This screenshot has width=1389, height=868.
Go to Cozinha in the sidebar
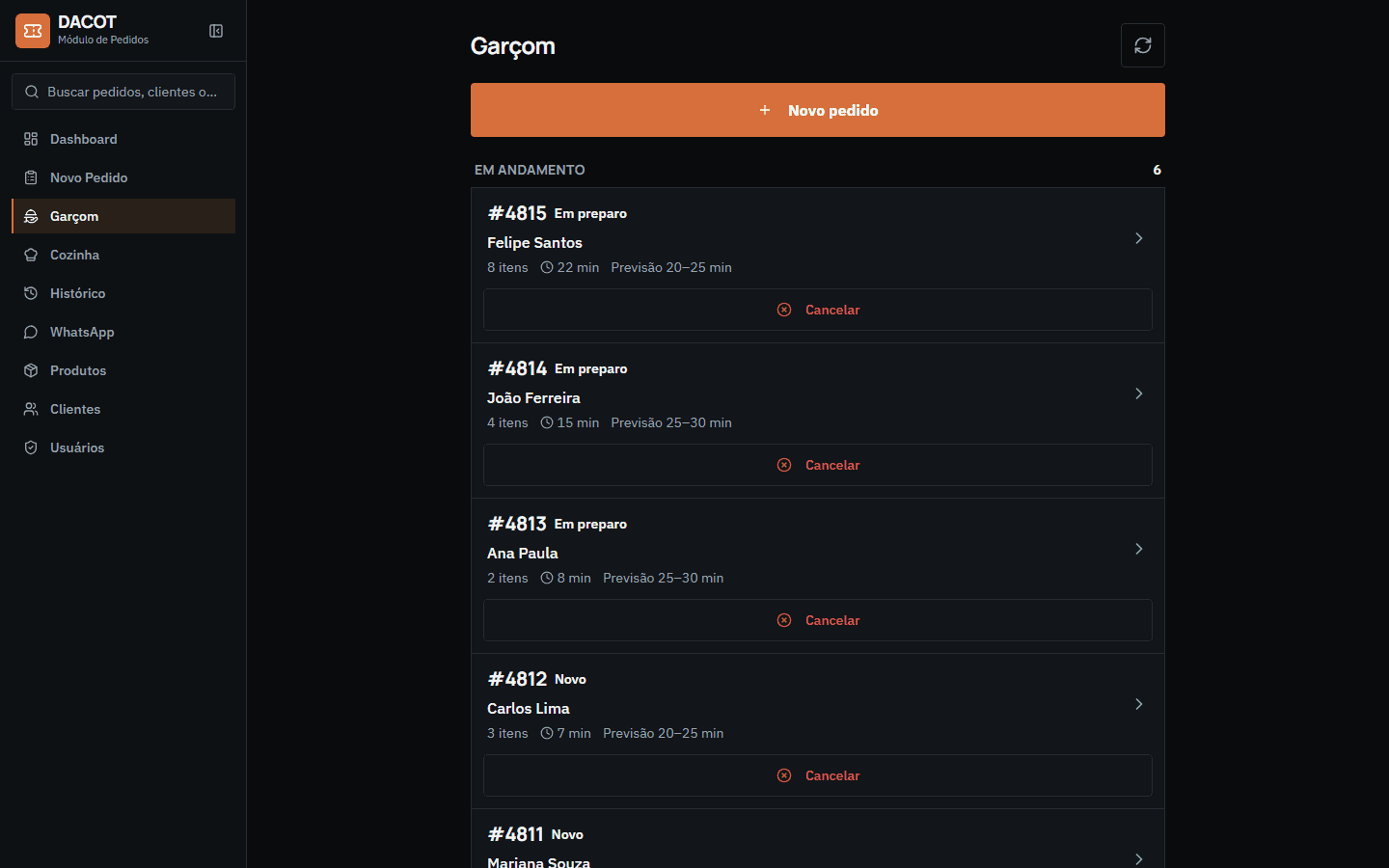[123, 255]
